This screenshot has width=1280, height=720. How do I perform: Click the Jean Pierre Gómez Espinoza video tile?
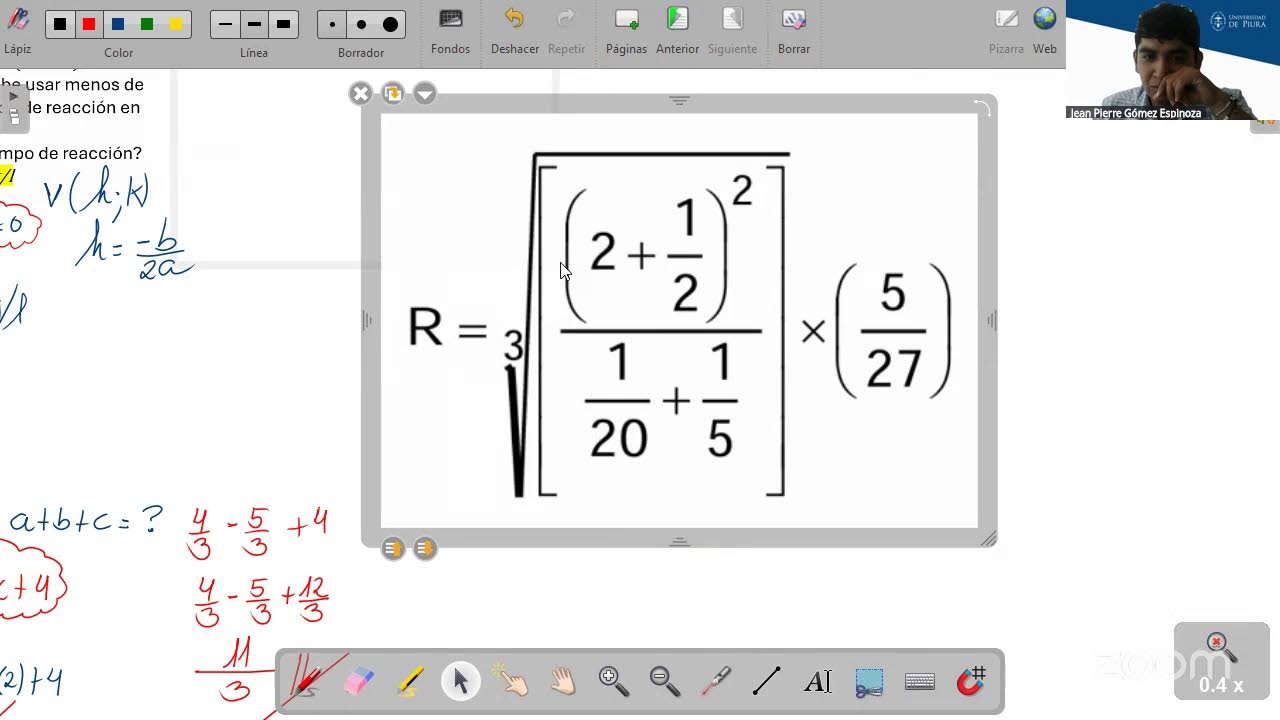(1173, 60)
